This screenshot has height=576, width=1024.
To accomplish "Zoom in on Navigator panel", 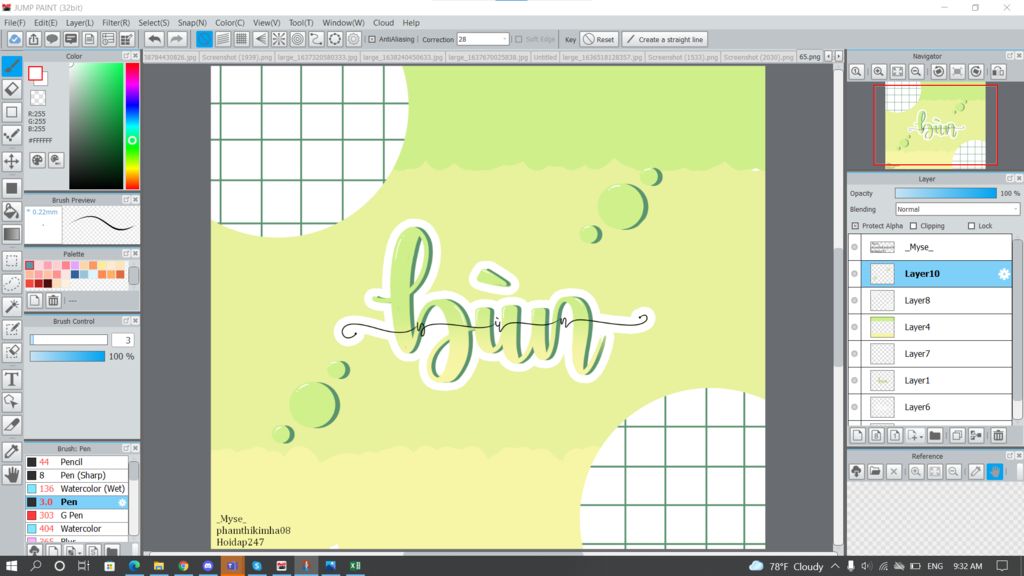I will tap(878, 71).
